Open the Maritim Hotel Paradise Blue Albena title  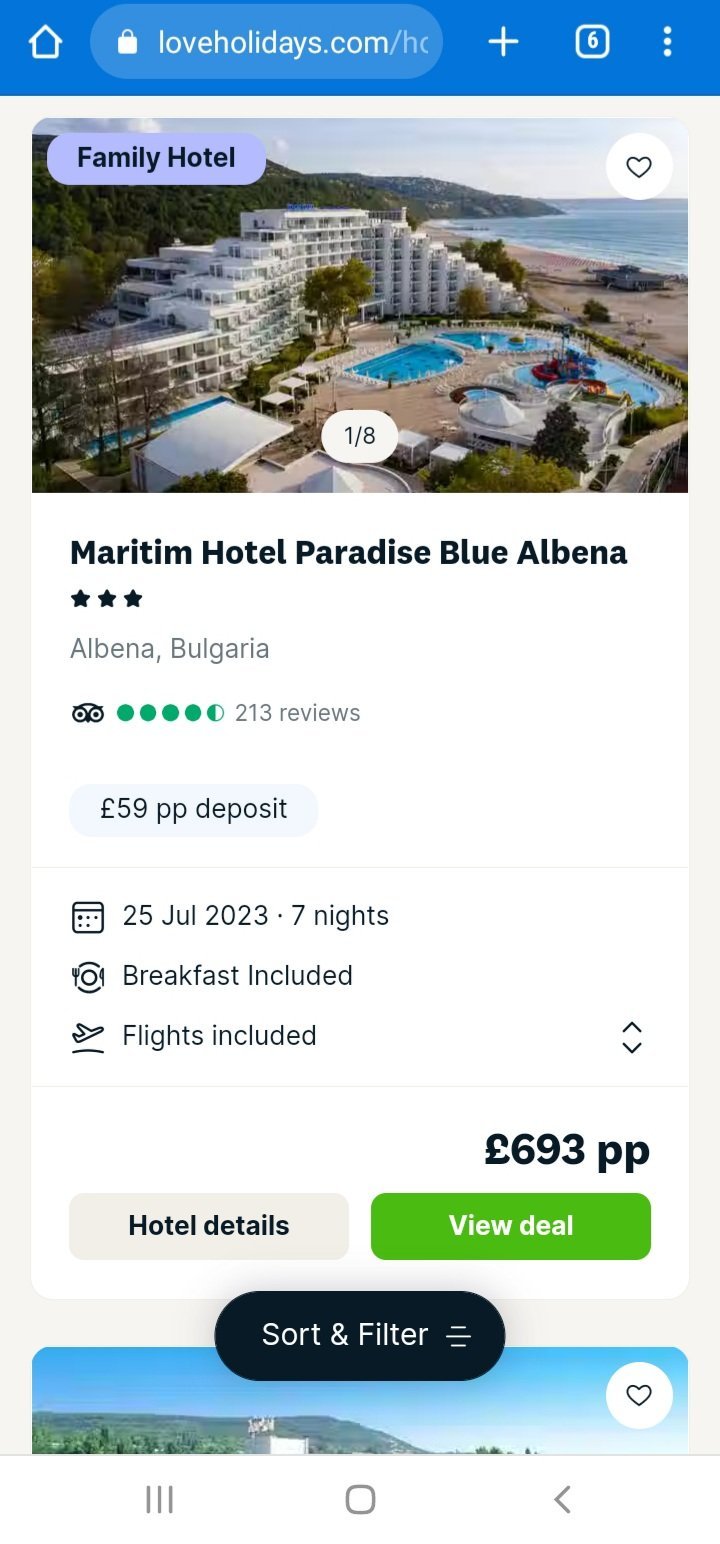point(349,552)
